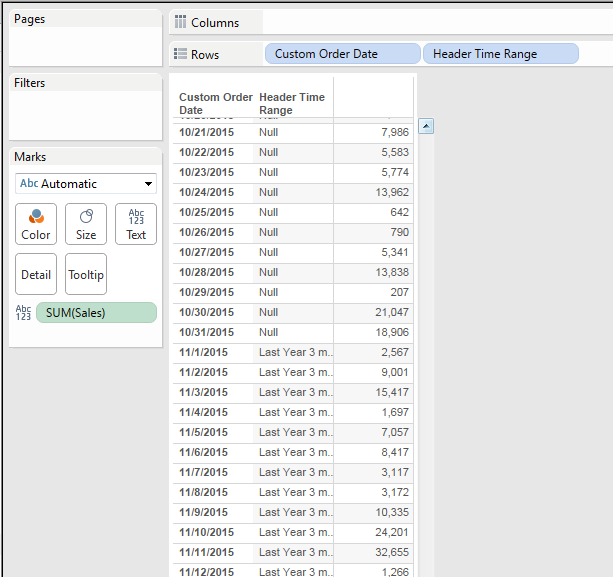Click the Null value in the 10/27/2015 row
The height and width of the screenshot is (577, 613).
269,252
